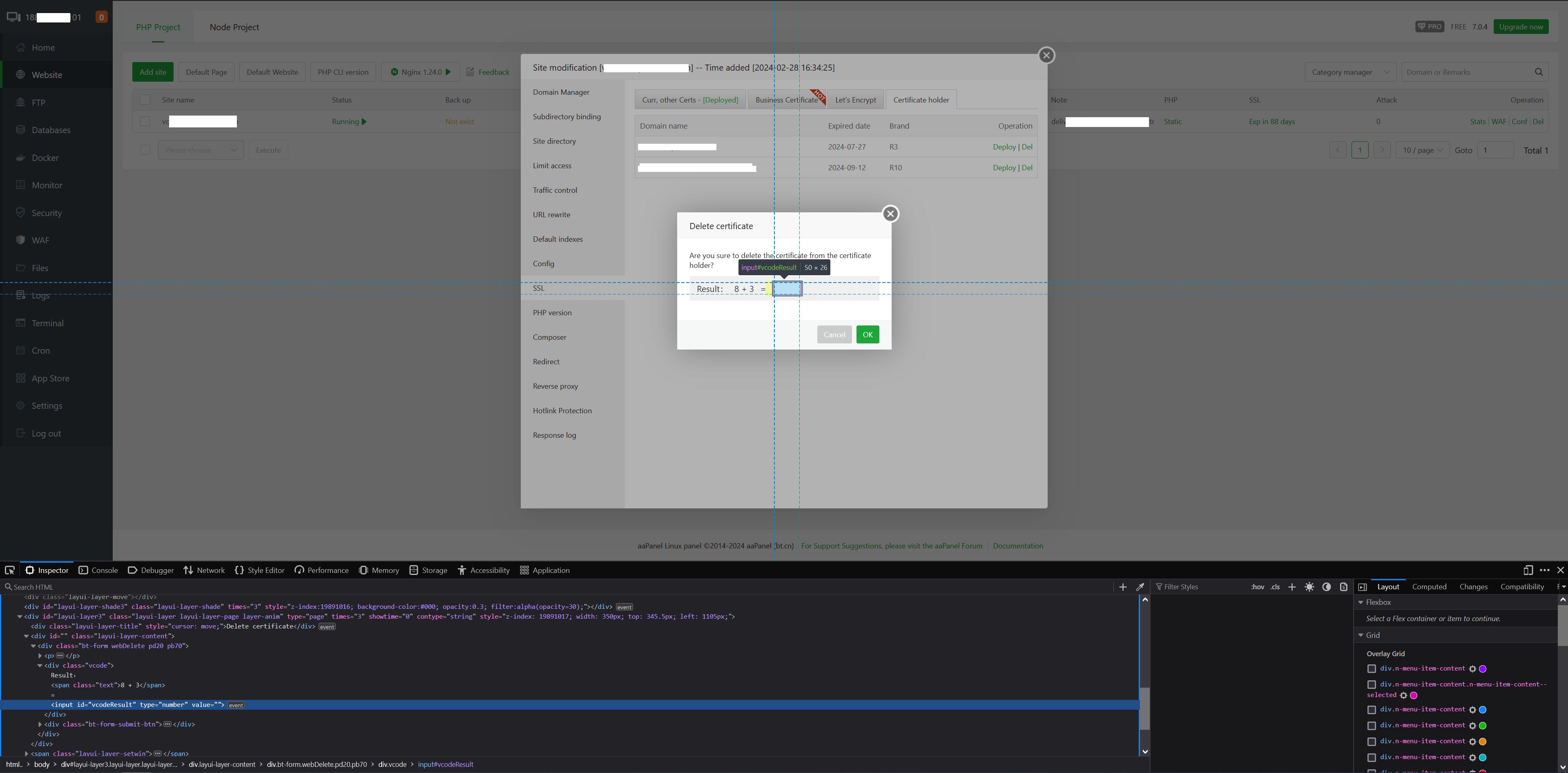1568x773 pixels.
Task: Open the Terminal from the sidebar
Action: tap(47, 323)
